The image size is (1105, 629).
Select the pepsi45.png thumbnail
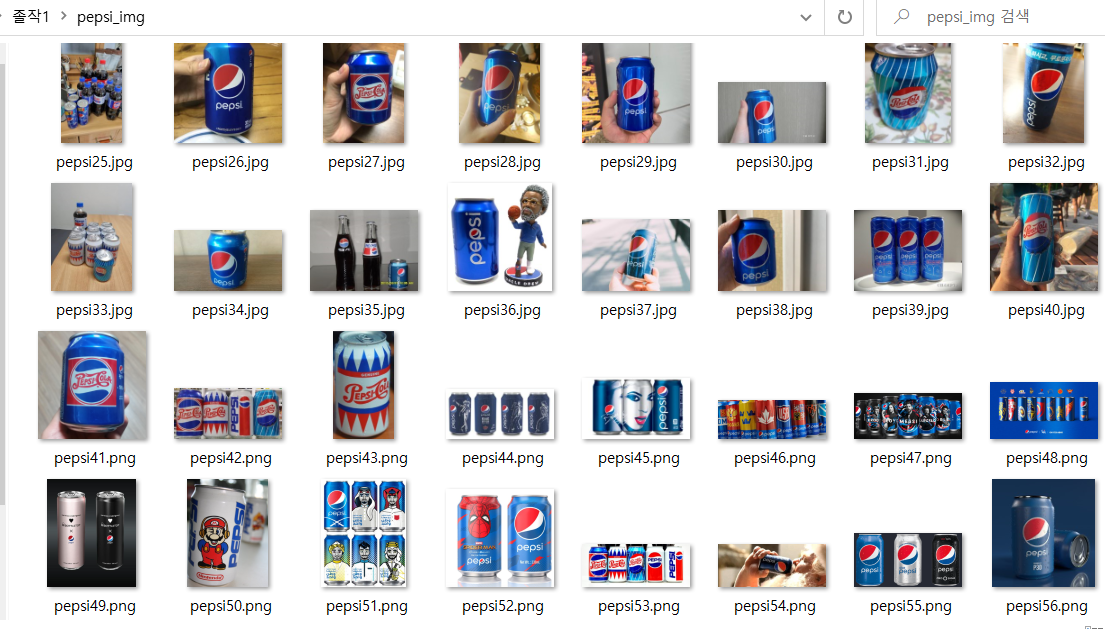pos(636,409)
